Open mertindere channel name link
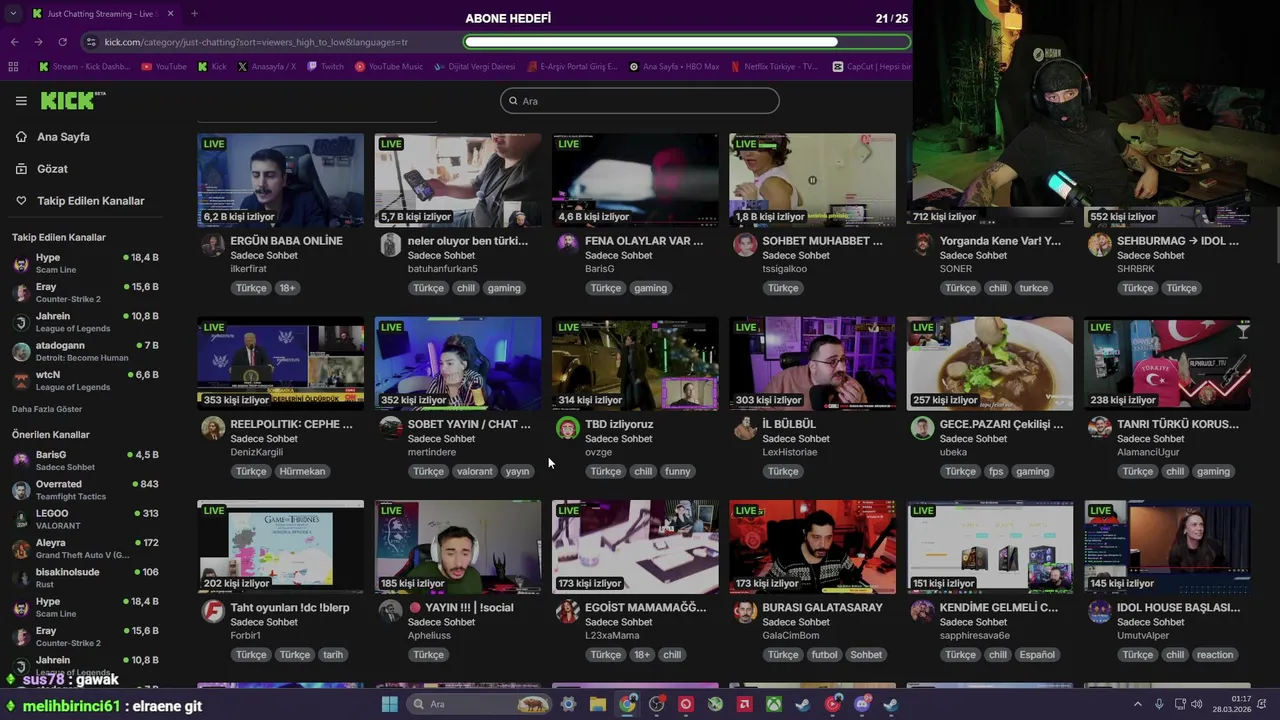The height and width of the screenshot is (720, 1280). pos(432,452)
